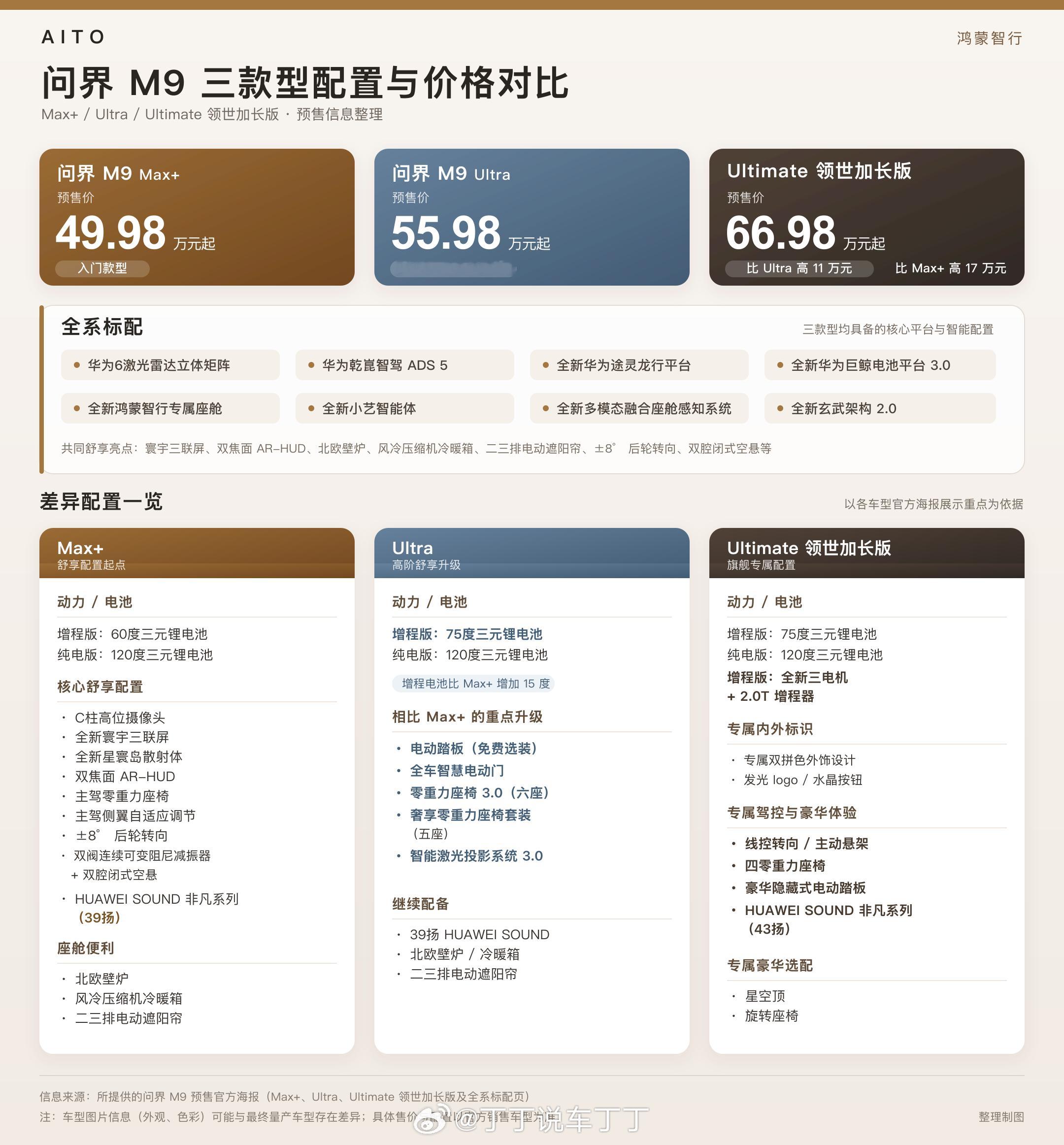Select the 55.98 price on Ultra card
The height and width of the screenshot is (1145, 1064).
pyautogui.click(x=446, y=232)
